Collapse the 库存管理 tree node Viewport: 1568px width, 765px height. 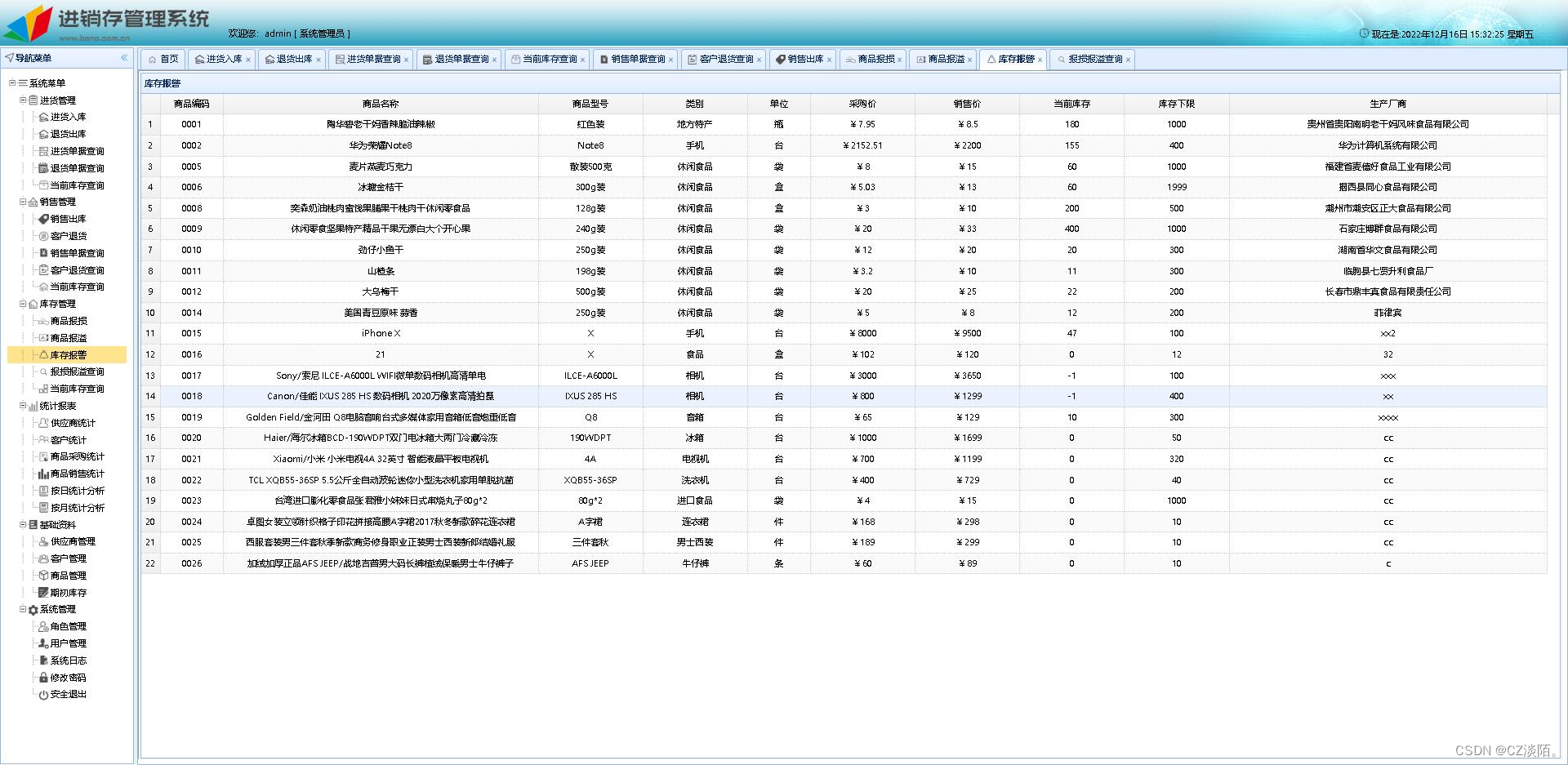click(23, 305)
